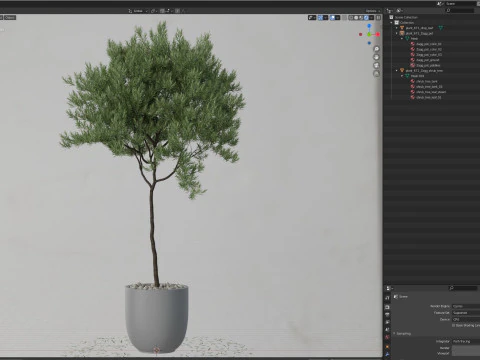Click the green mesh data icon beside drop_leaf

pos(441,28)
